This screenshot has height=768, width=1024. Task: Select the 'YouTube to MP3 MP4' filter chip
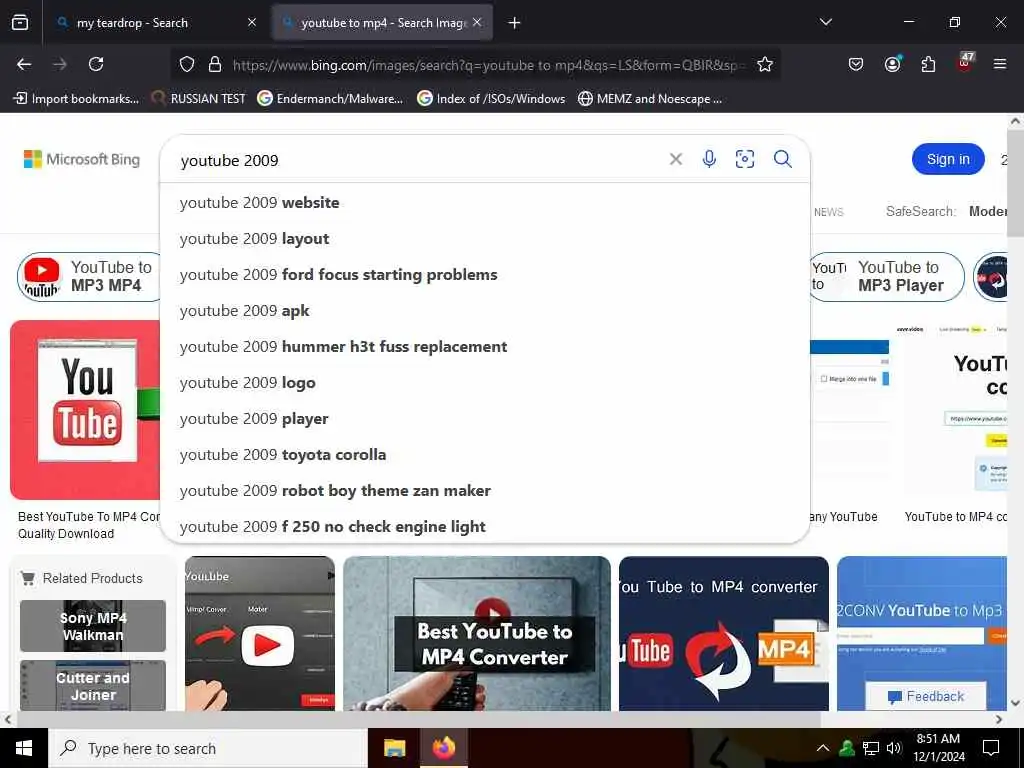click(89, 277)
